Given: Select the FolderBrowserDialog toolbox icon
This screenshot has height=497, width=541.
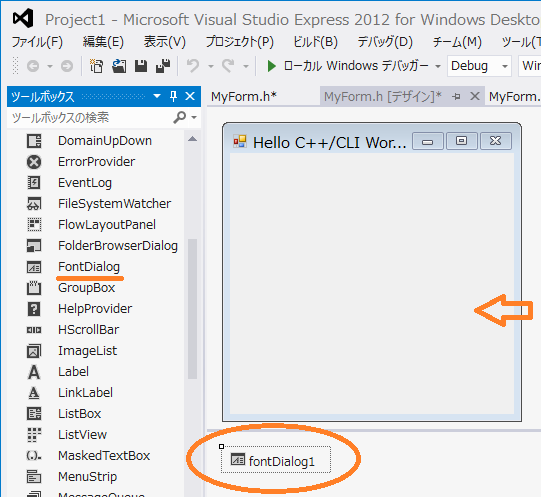Looking at the screenshot, I should [34, 246].
